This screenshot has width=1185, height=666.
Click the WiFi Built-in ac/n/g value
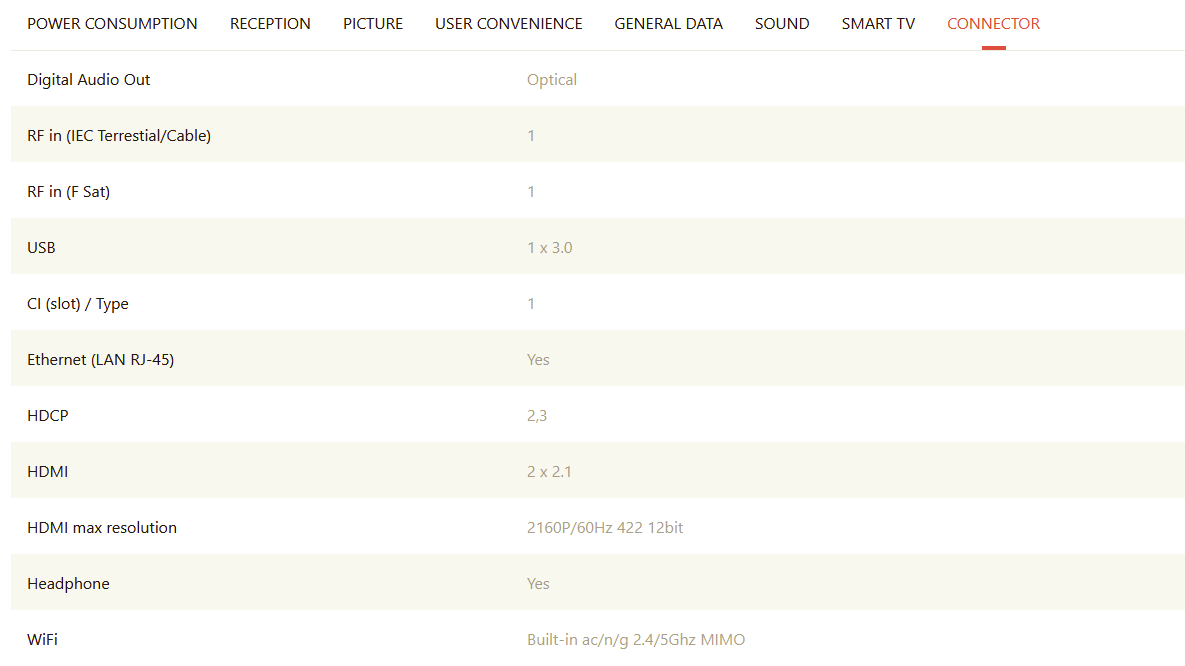click(x=636, y=640)
